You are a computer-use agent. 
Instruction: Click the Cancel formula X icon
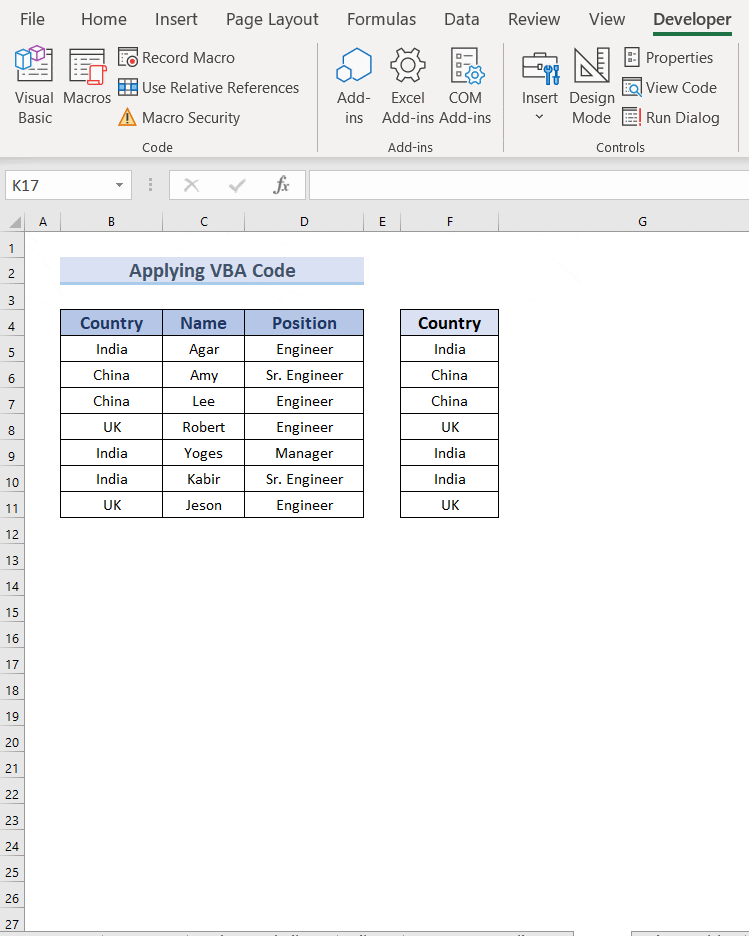pyautogui.click(x=191, y=186)
